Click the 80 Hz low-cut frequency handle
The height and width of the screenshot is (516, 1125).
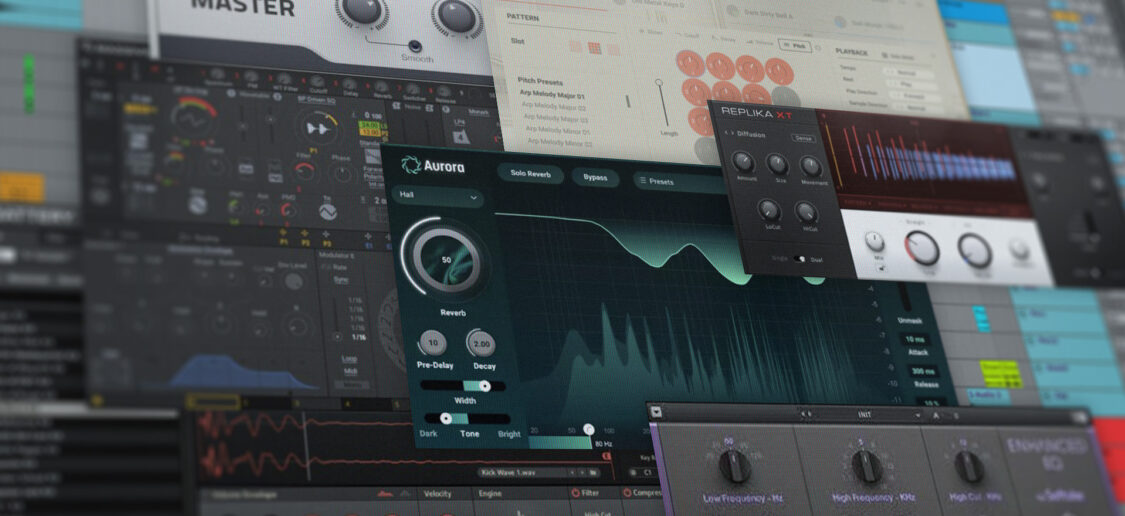(588, 429)
